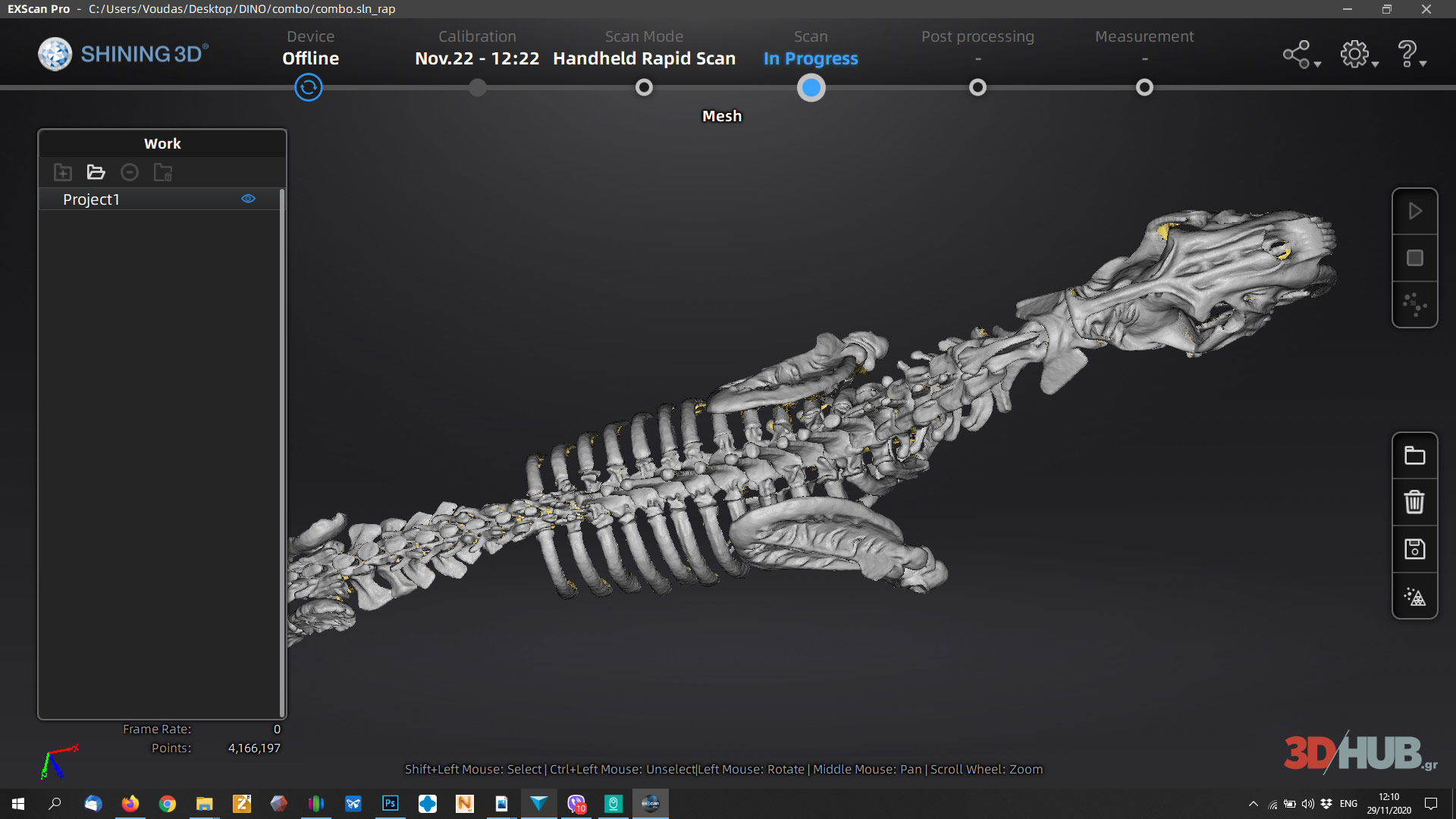Viewport: 1456px width, 819px height.
Task: Open an existing project in the Work panel
Action: tap(96, 172)
